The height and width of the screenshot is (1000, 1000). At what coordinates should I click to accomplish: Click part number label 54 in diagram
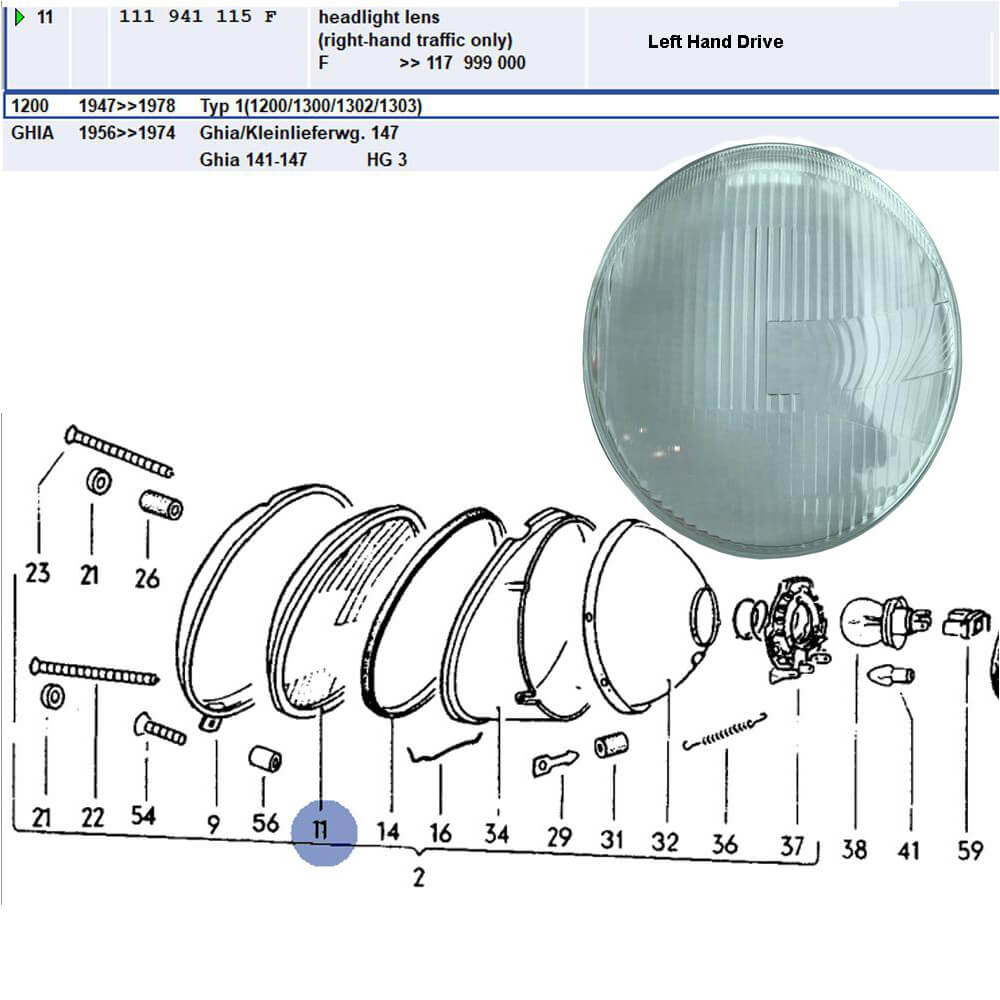(143, 816)
